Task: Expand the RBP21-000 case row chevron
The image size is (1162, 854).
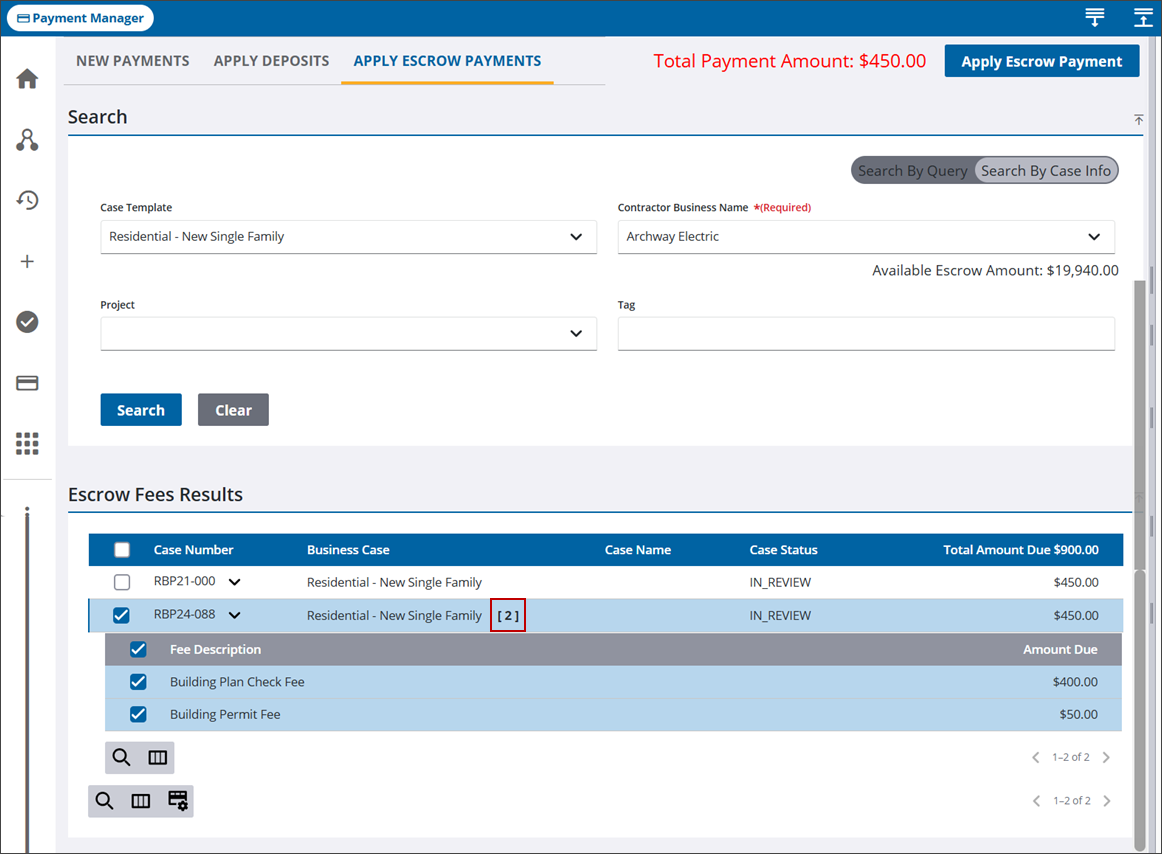Action: pyautogui.click(x=235, y=582)
